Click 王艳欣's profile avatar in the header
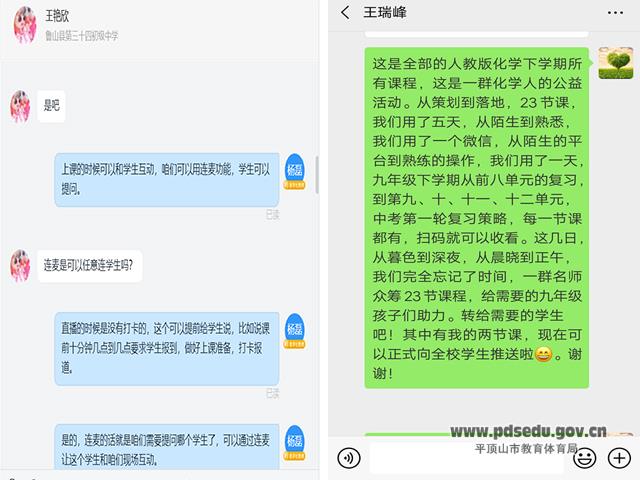The image size is (640, 480). 25,25
